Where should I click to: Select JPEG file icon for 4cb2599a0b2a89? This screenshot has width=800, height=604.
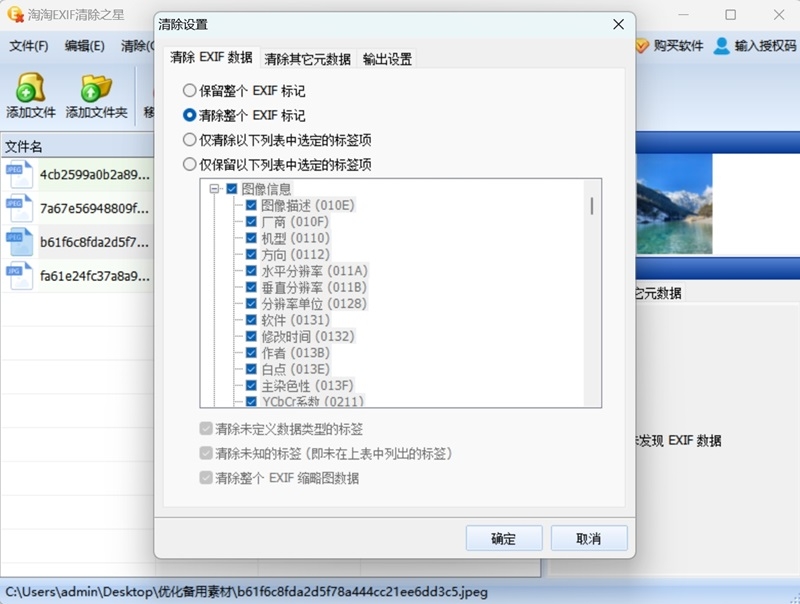pyautogui.click(x=19, y=174)
